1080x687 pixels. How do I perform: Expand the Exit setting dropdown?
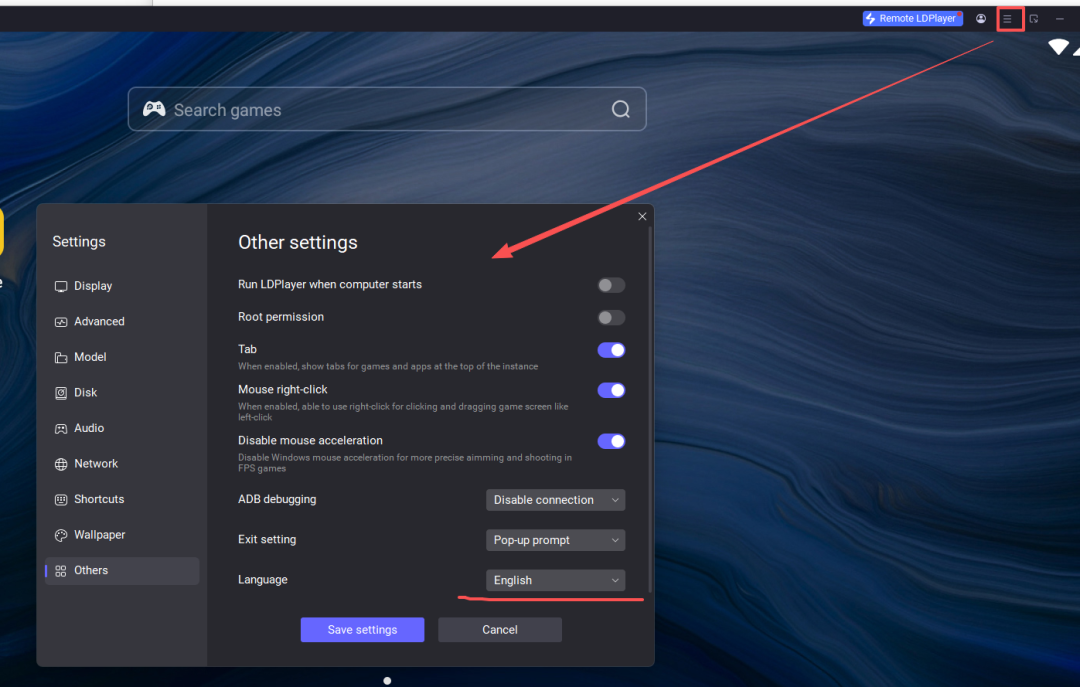click(x=555, y=540)
